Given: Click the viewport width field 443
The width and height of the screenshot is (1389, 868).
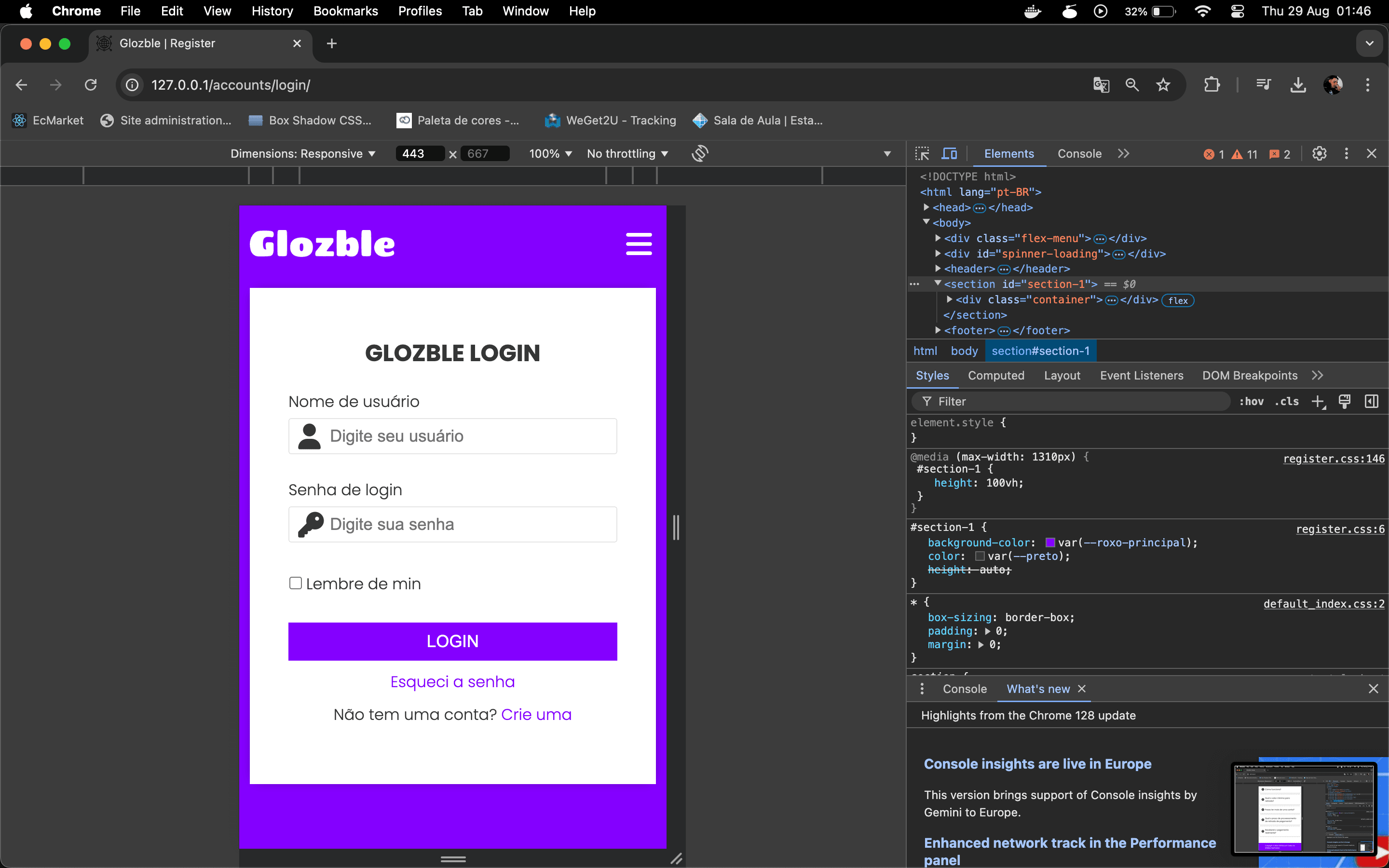Looking at the screenshot, I should pyautogui.click(x=420, y=154).
